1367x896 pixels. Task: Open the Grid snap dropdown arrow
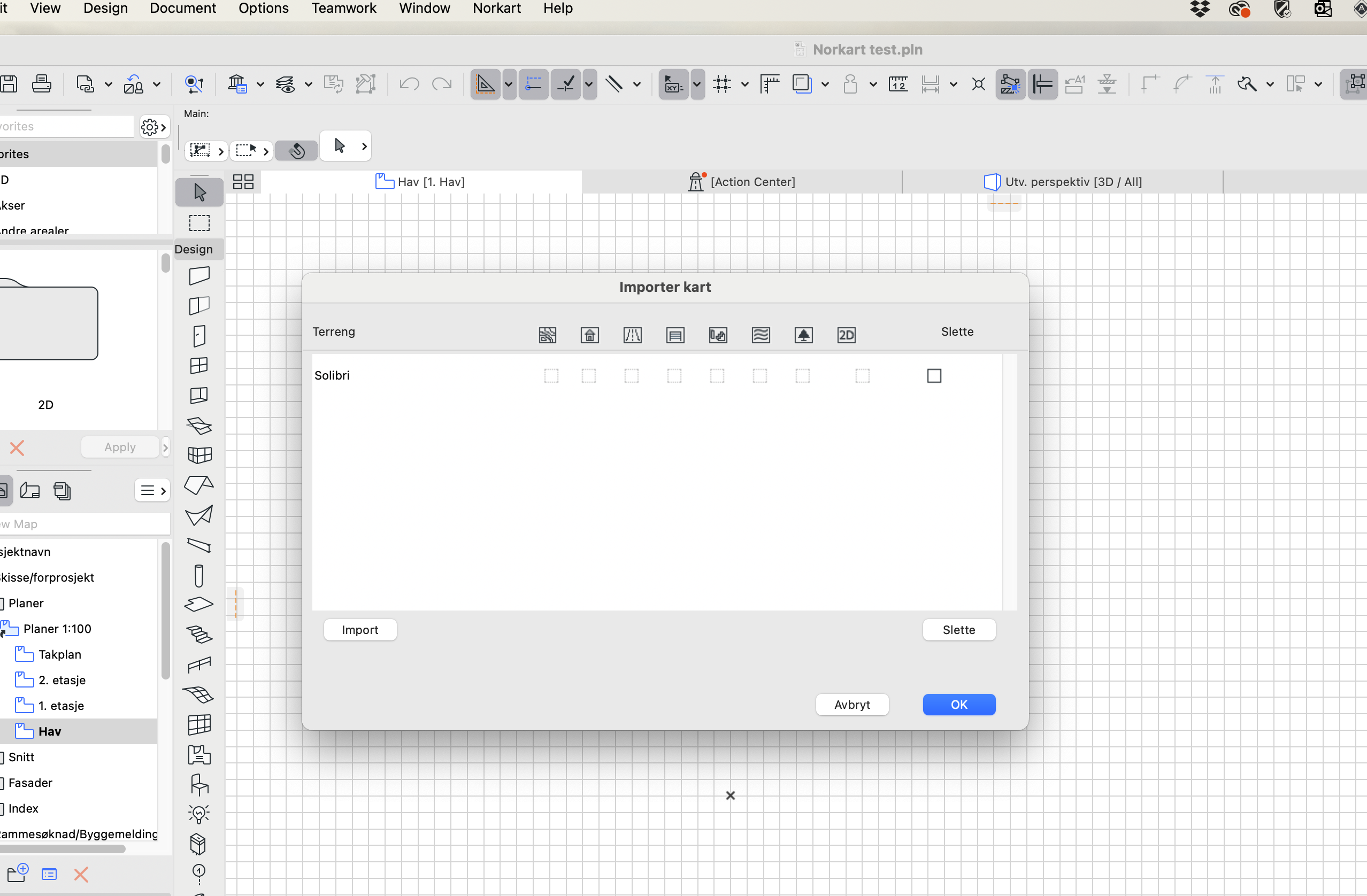[745, 84]
